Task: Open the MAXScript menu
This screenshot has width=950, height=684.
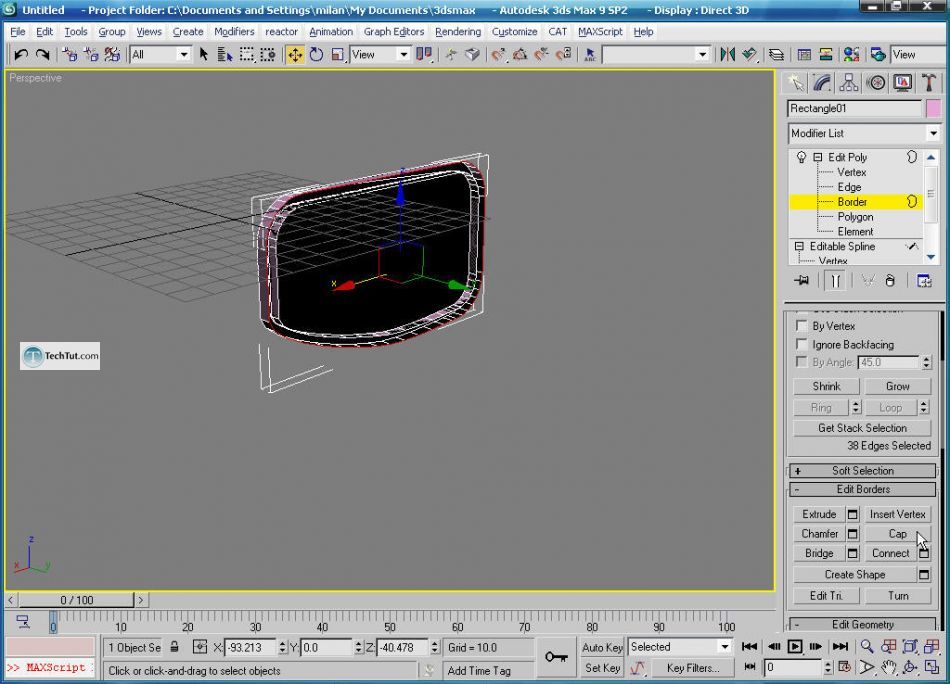Action: pyautogui.click(x=600, y=32)
